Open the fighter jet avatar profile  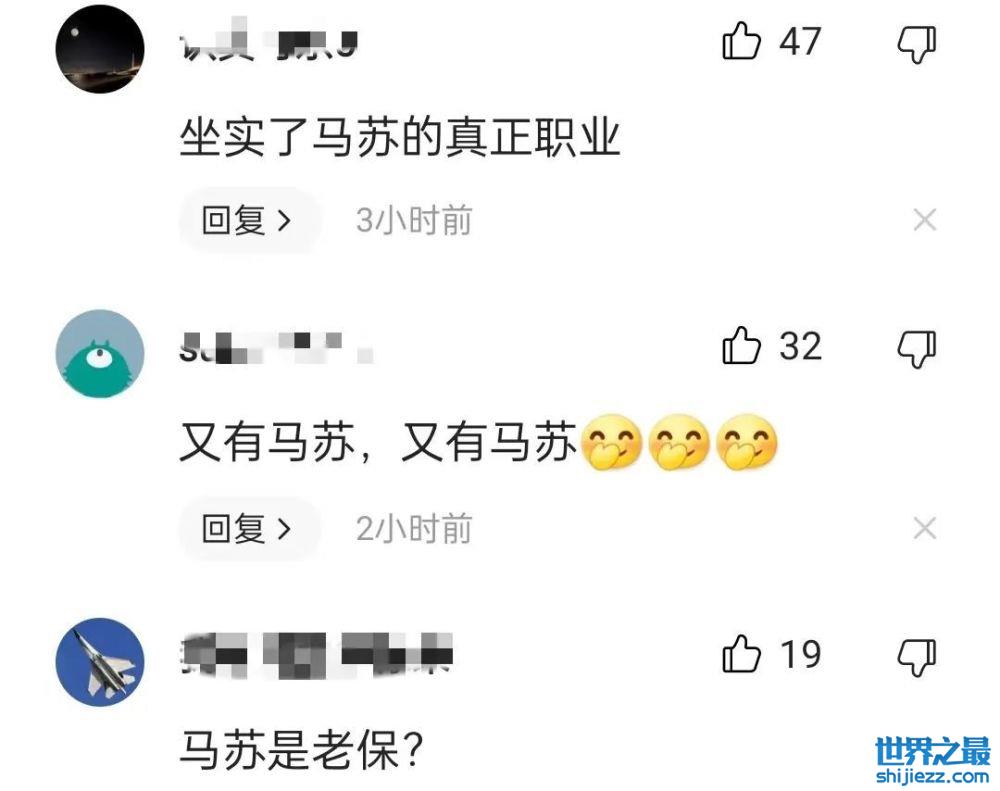coord(100,662)
